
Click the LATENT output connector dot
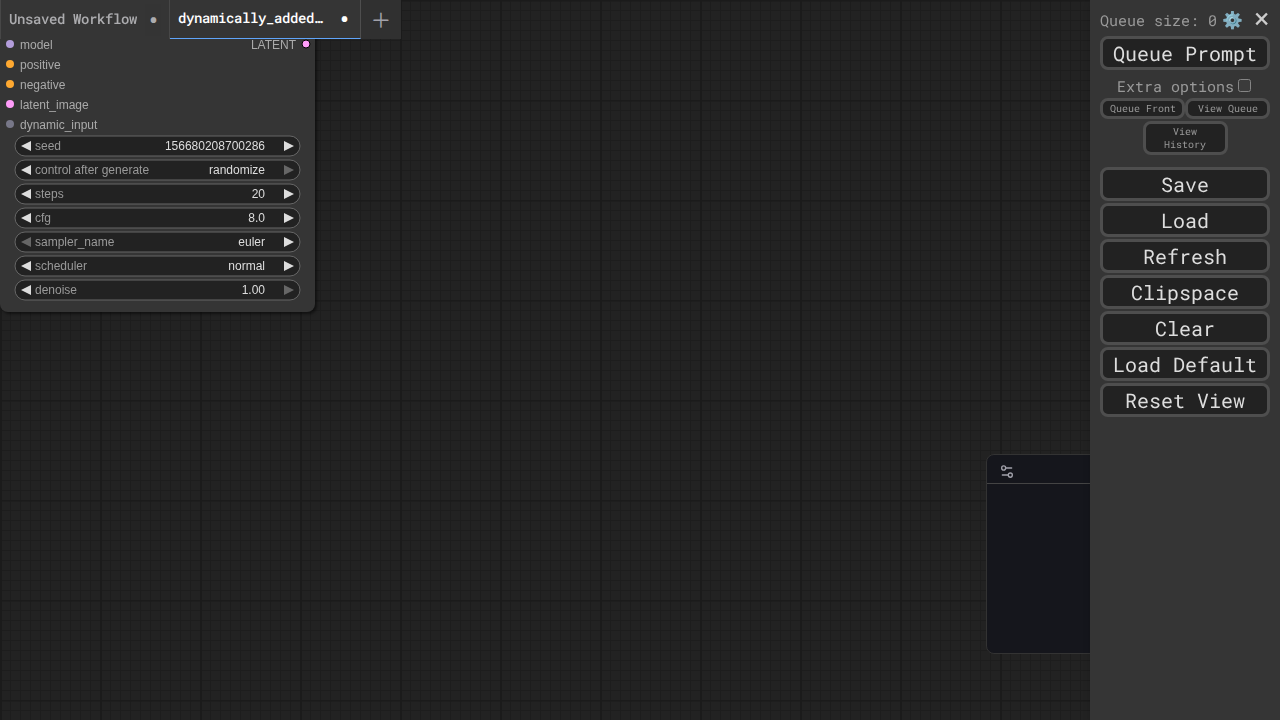(306, 45)
